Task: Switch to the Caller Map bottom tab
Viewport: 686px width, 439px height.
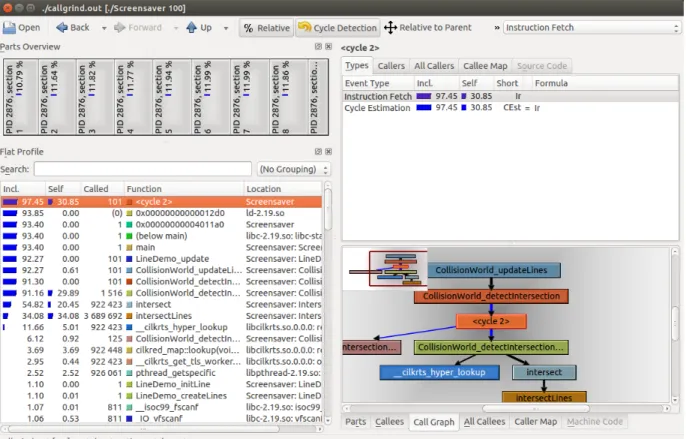Action: [x=536, y=422]
